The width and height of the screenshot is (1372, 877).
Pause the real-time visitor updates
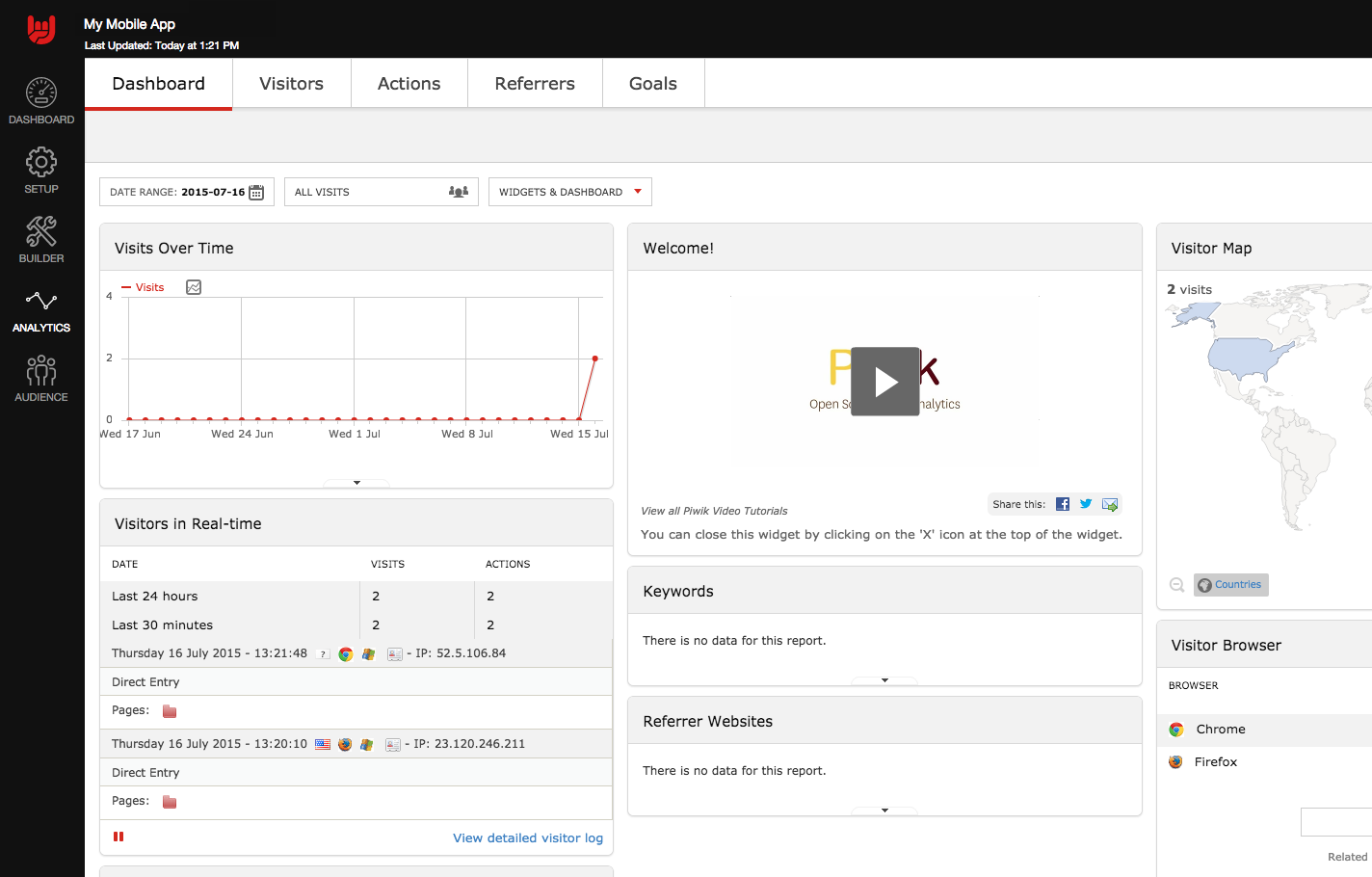[119, 837]
